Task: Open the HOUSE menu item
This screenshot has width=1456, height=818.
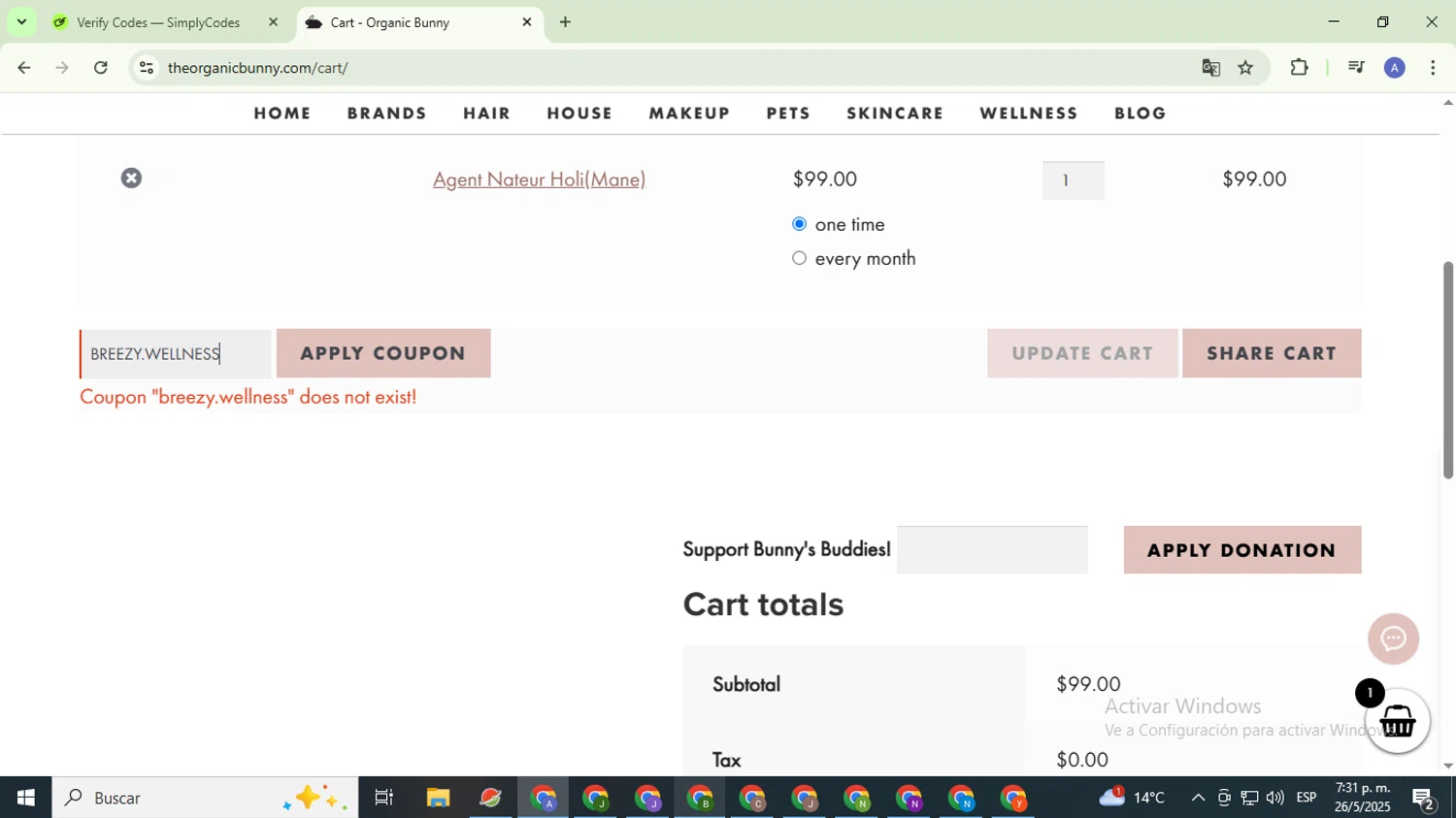Action: click(579, 114)
